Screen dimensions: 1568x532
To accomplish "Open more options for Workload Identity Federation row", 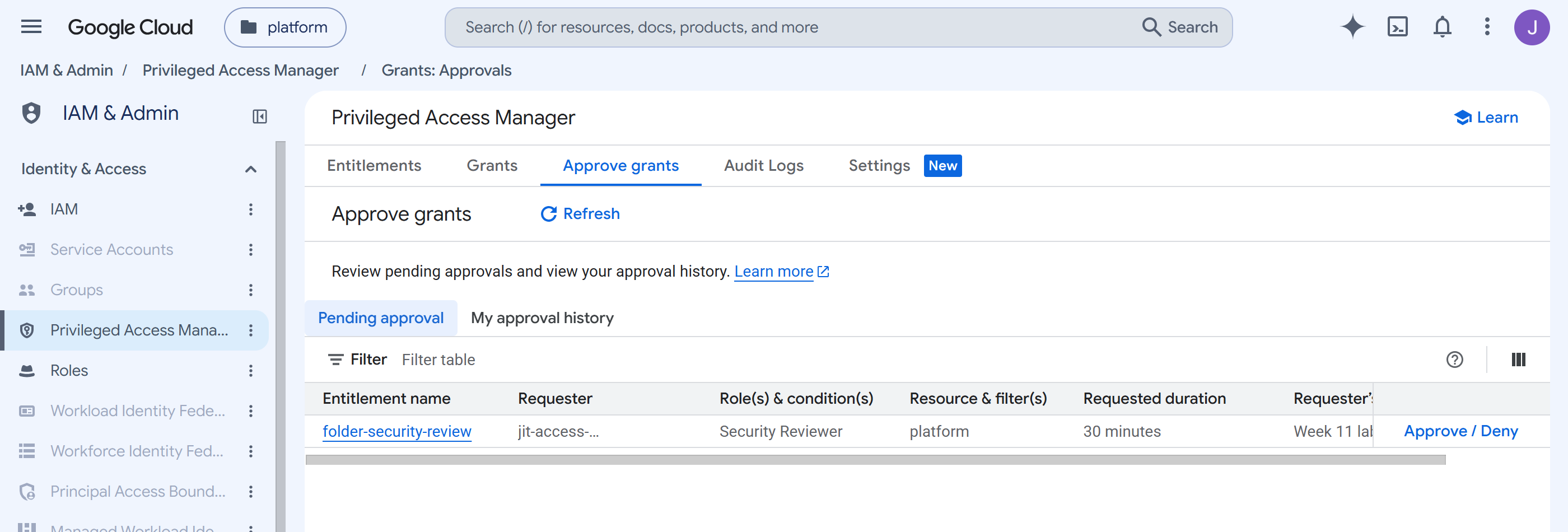I will coord(250,411).
